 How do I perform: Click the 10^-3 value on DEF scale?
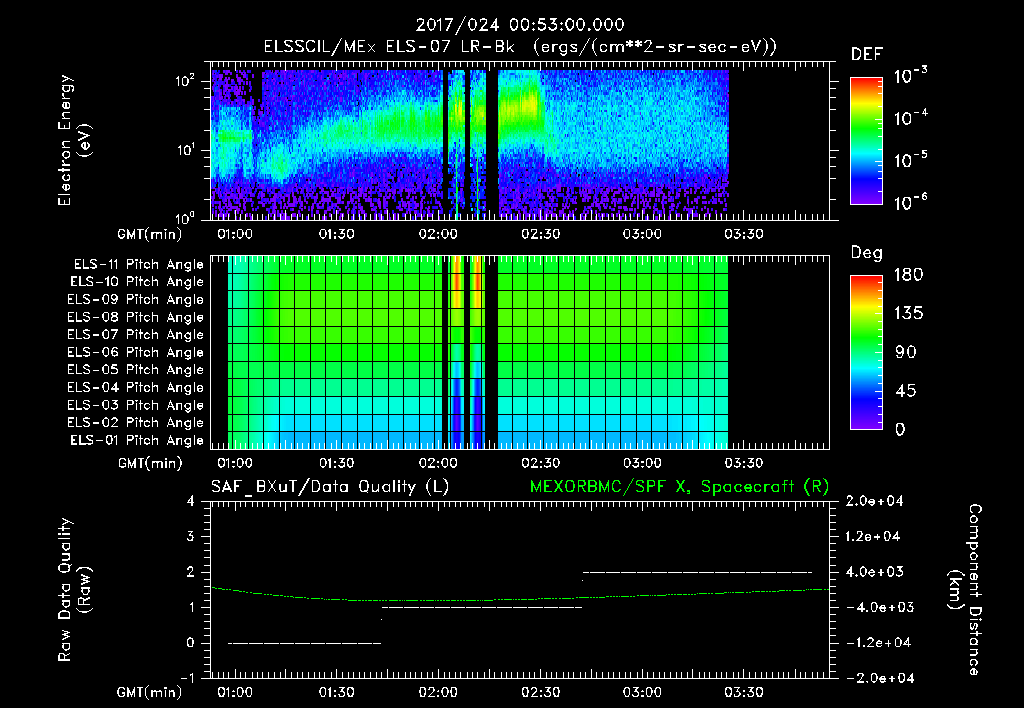click(x=910, y=76)
